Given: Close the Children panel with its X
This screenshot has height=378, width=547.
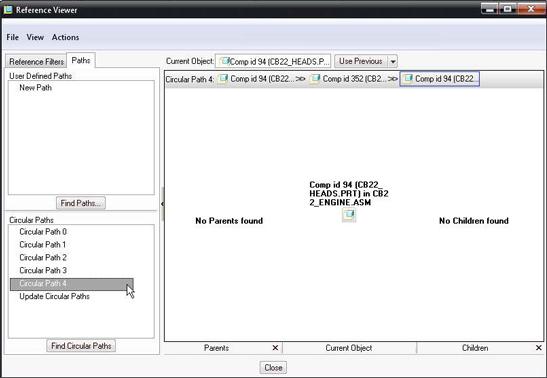Looking at the screenshot, I should click(539, 348).
